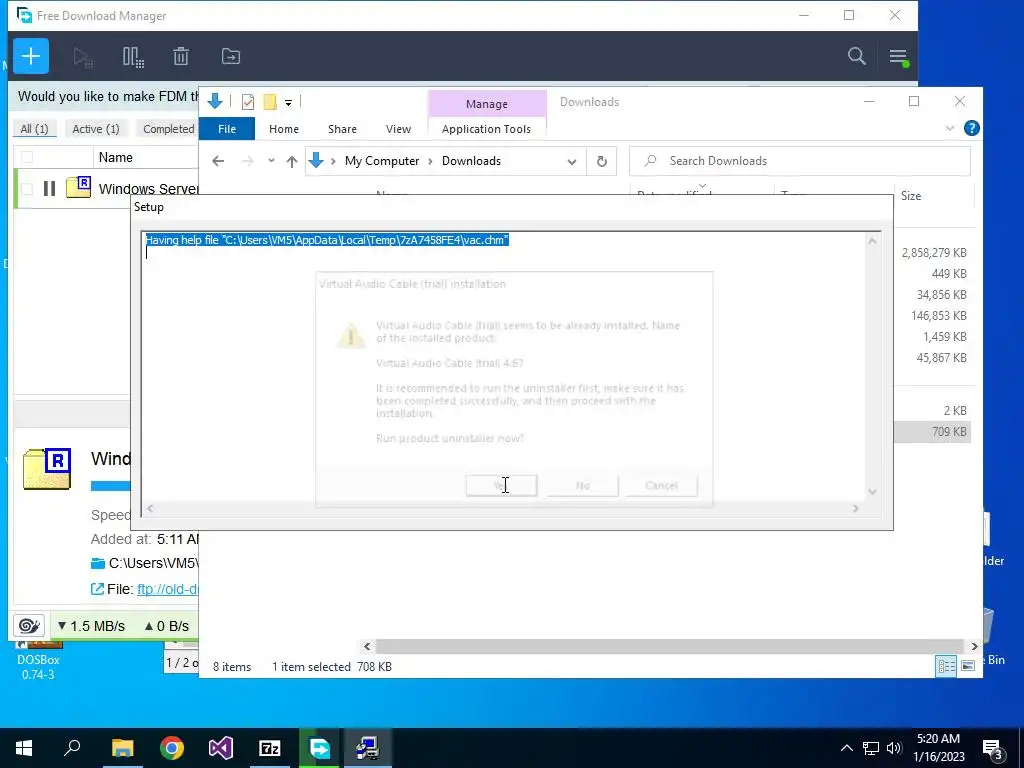1024x768 pixels.
Task: Click the Search Downloads input field
Action: 800,161
